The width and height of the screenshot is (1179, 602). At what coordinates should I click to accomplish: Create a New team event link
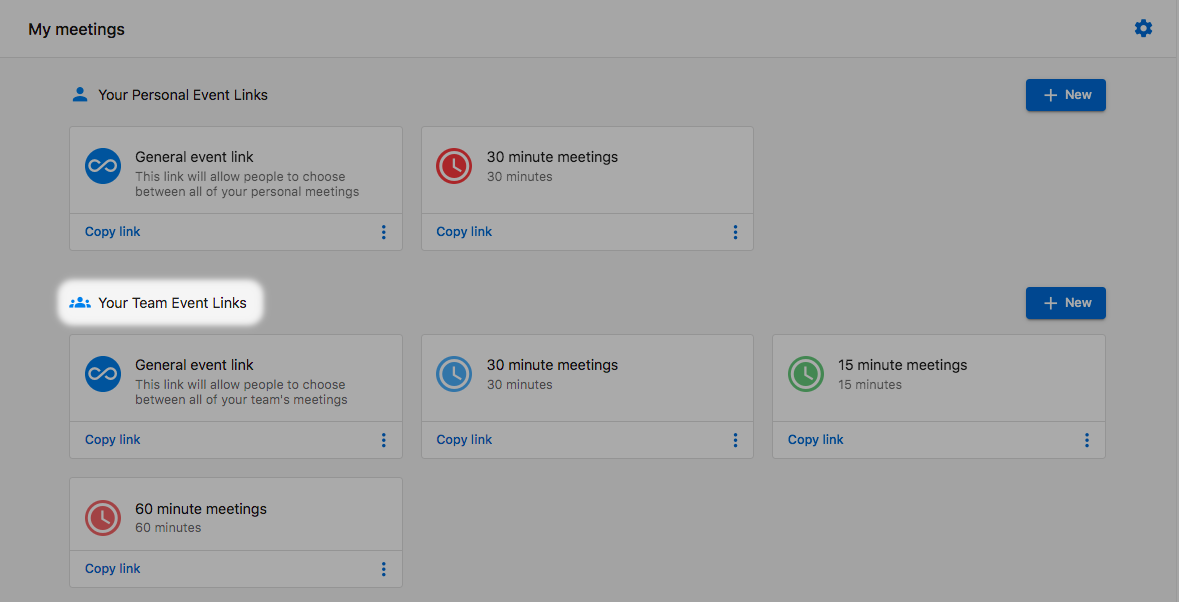[1065, 303]
